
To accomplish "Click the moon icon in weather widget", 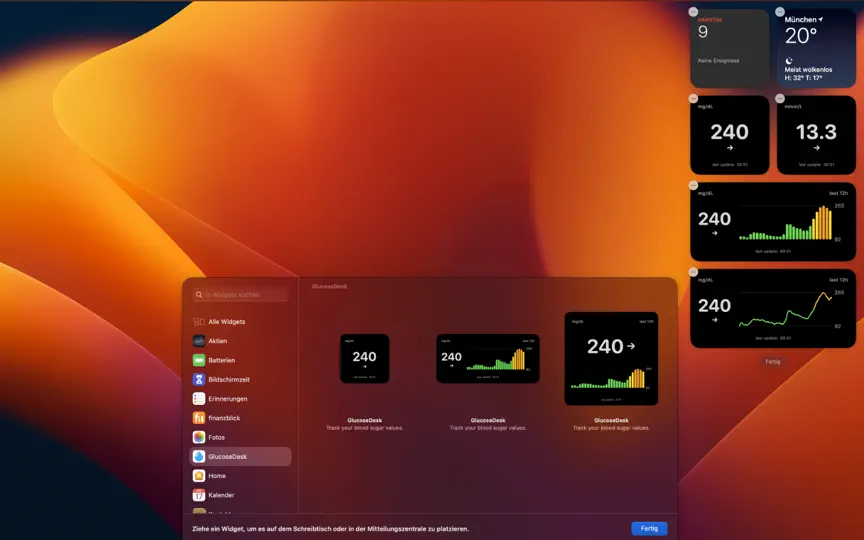I will 789,61.
